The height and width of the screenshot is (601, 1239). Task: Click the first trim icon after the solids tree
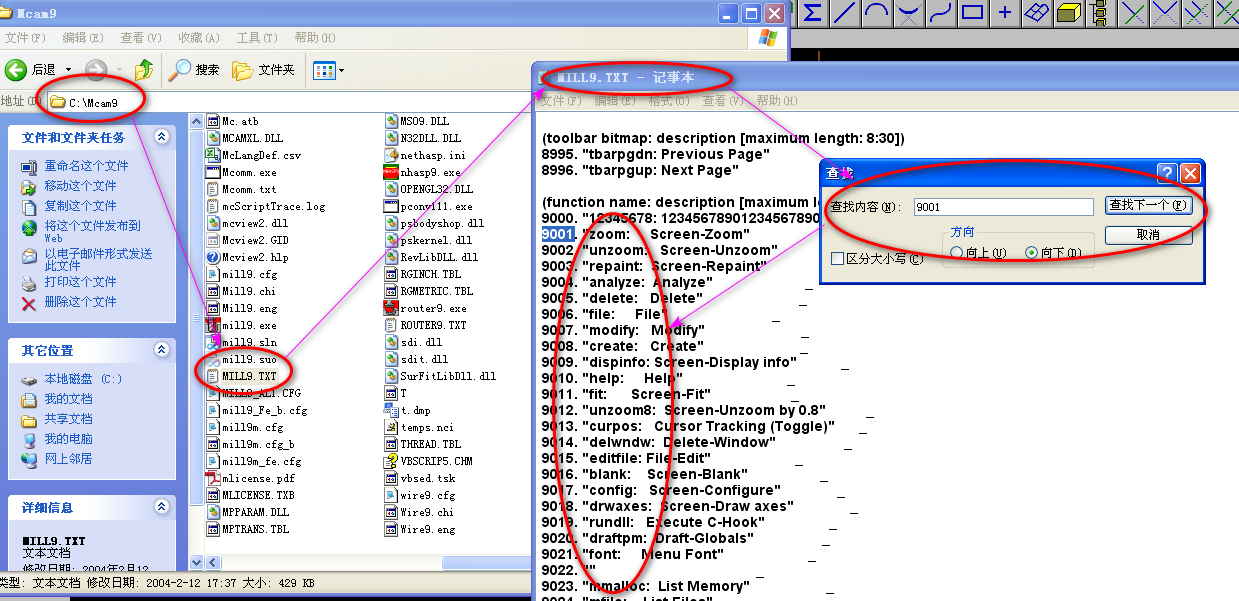point(1133,13)
